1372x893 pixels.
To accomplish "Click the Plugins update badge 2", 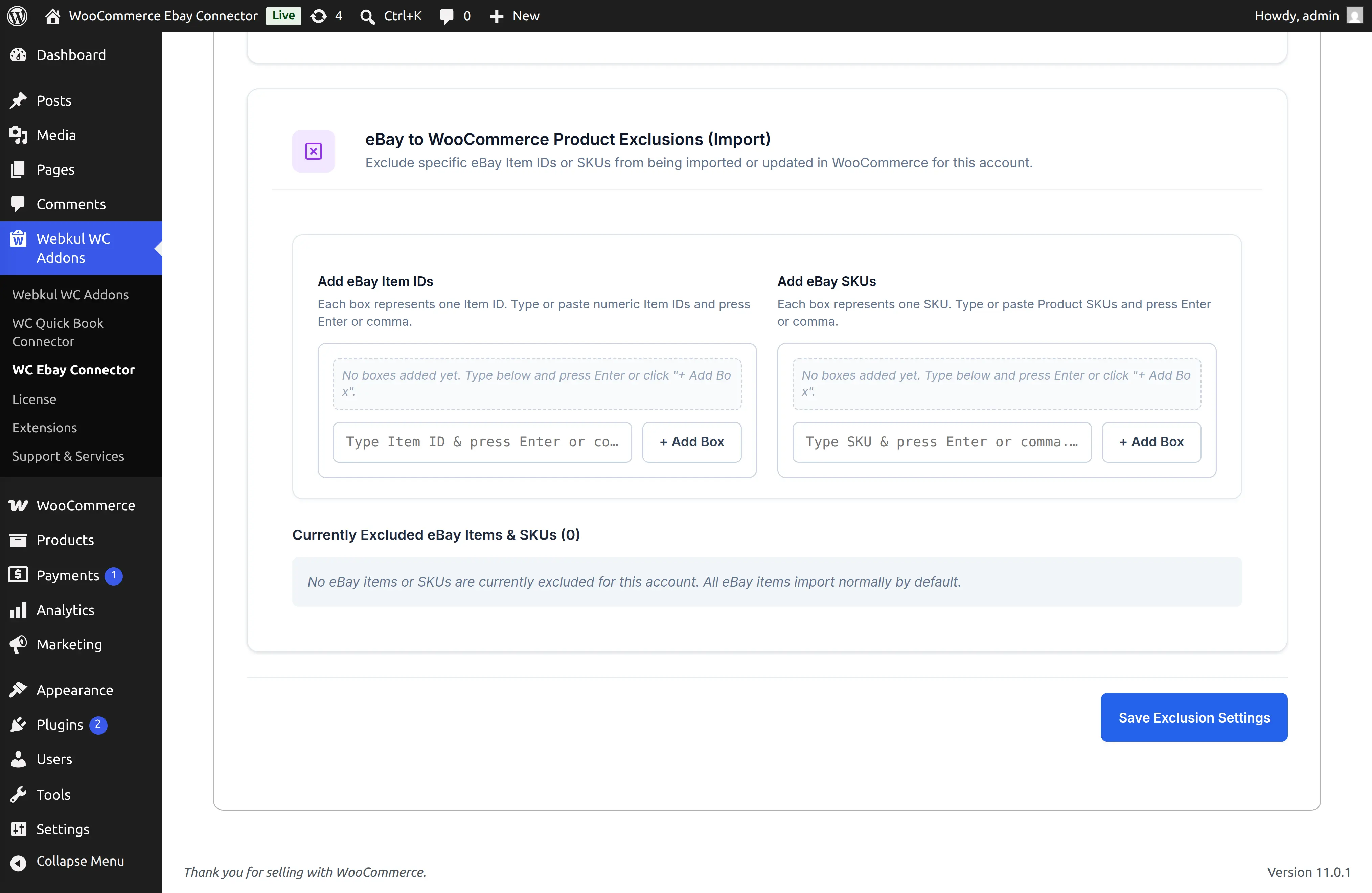I will point(98,725).
